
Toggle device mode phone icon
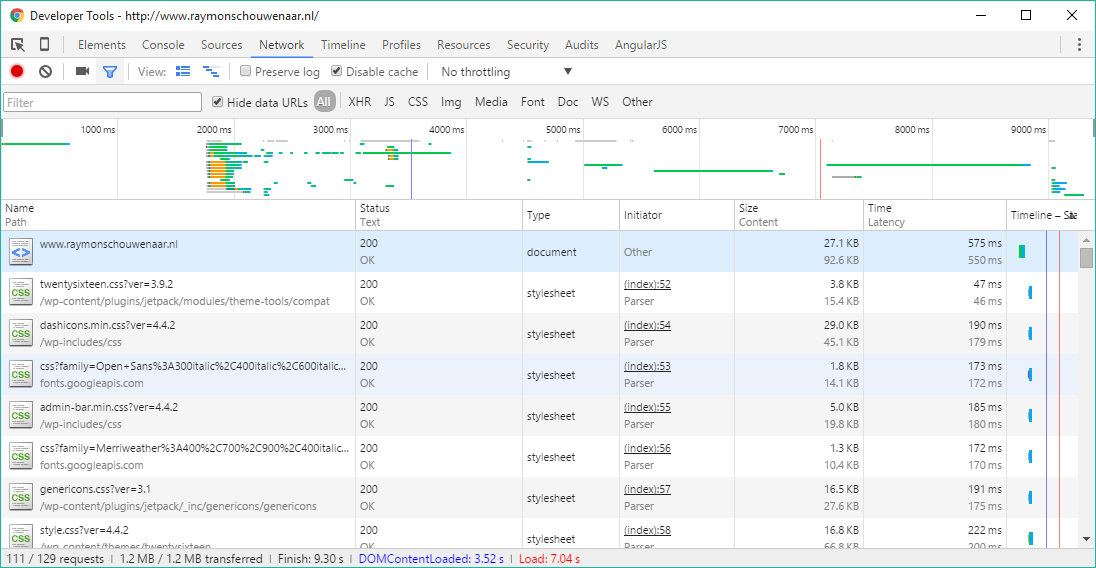pos(44,45)
